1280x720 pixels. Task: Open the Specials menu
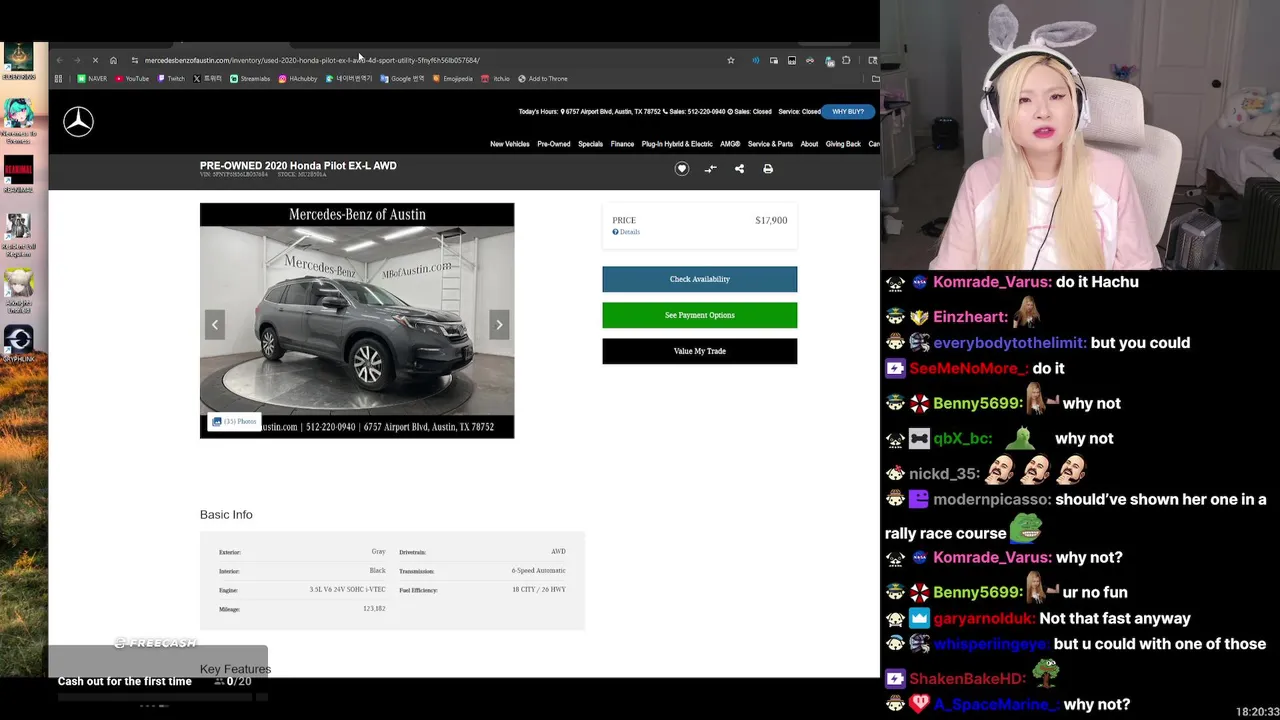click(590, 144)
